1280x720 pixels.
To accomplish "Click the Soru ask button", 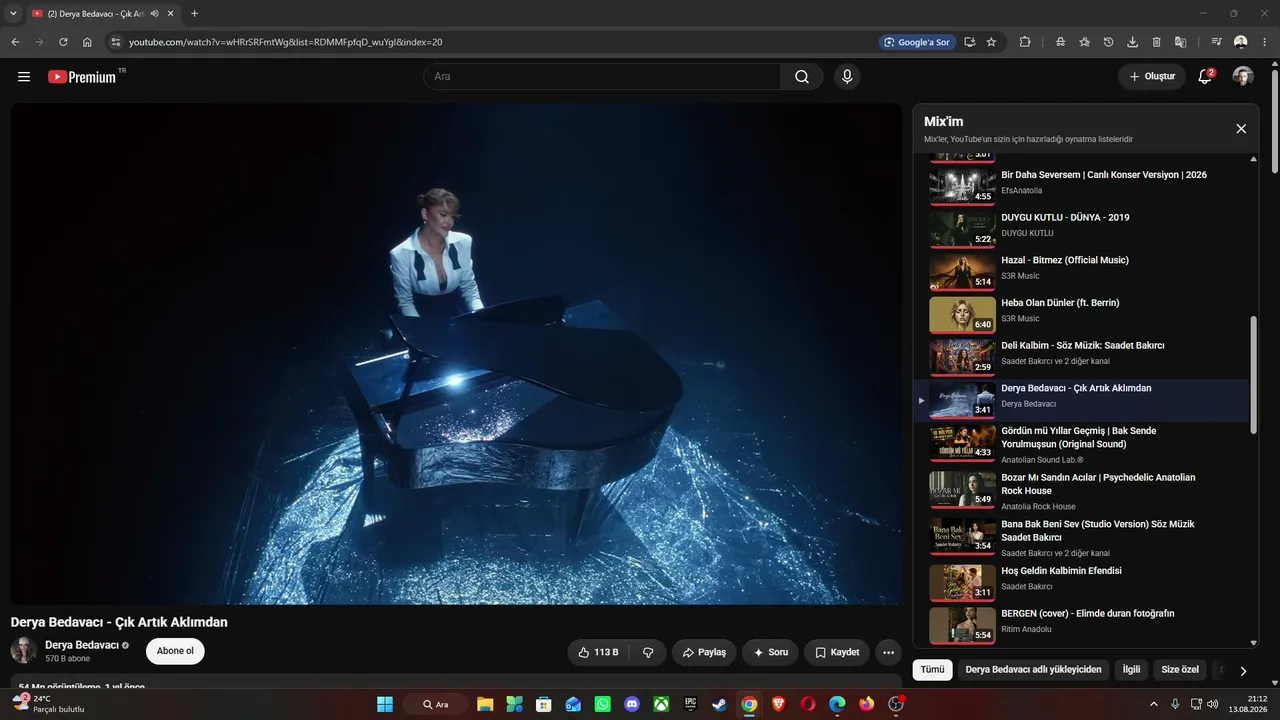I will click(x=770, y=652).
